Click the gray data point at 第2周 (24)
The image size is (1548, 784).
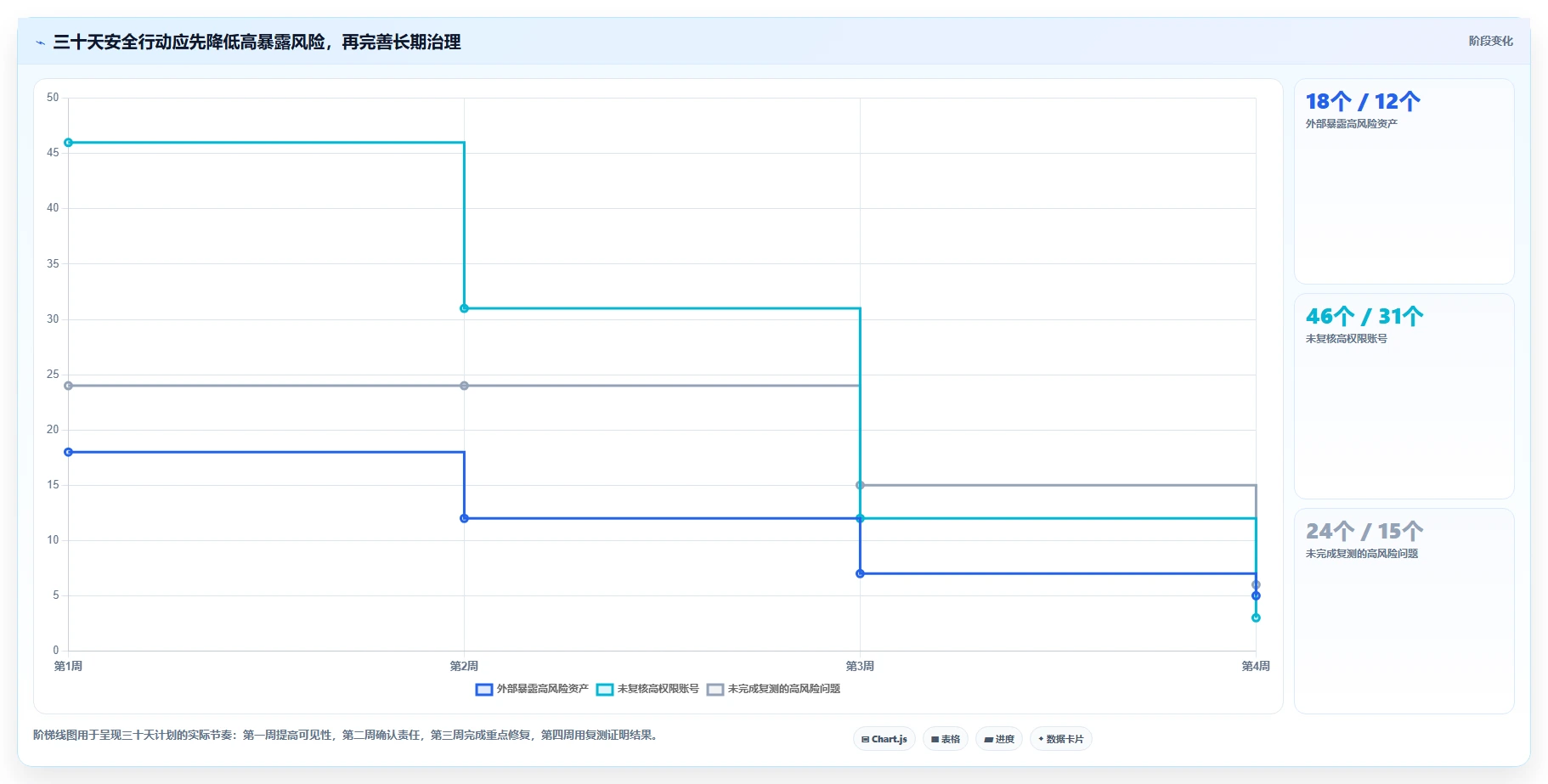pos(464,386)
